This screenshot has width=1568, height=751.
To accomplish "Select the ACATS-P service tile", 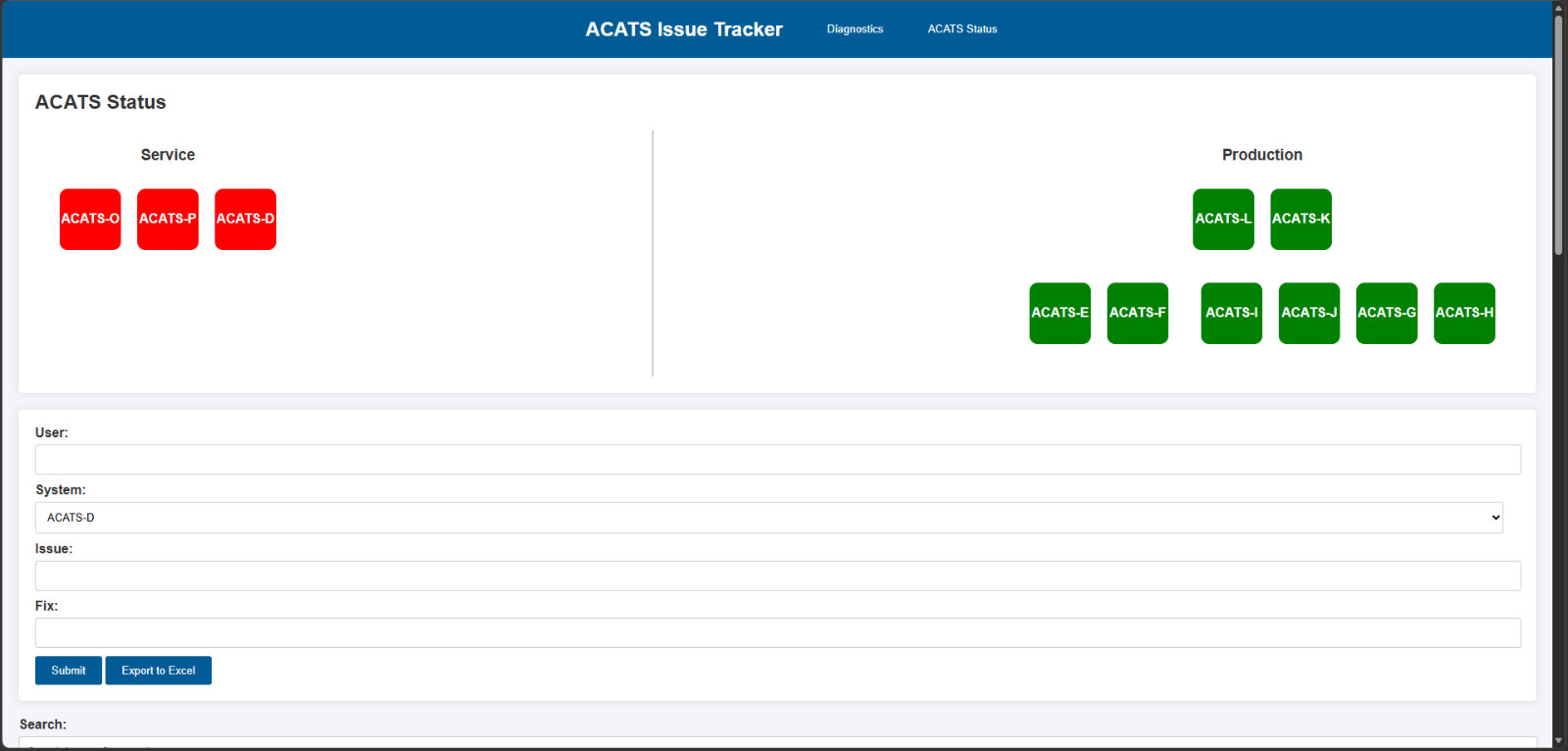I will point(168,220).
